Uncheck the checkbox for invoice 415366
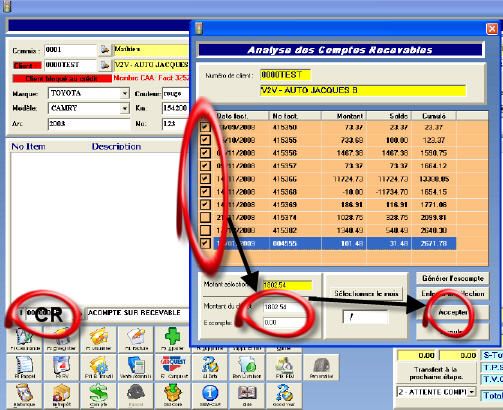 click(205, 179)
